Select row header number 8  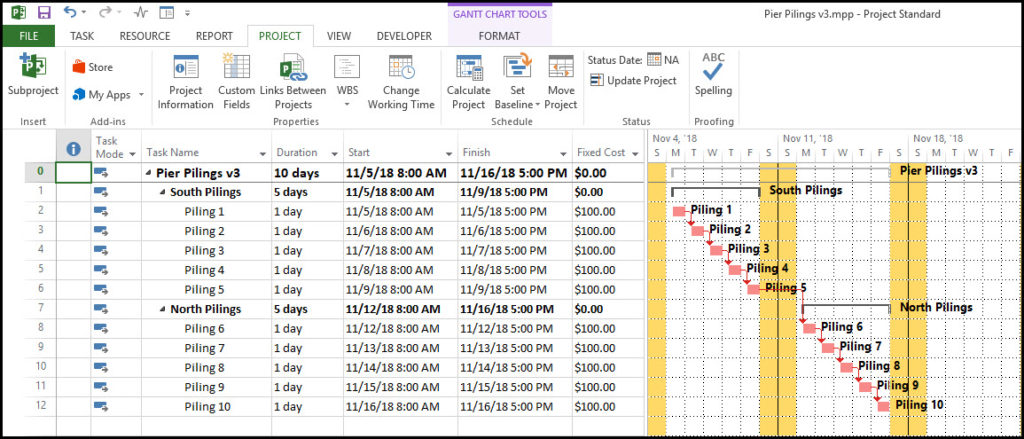[x=40, y=329]
